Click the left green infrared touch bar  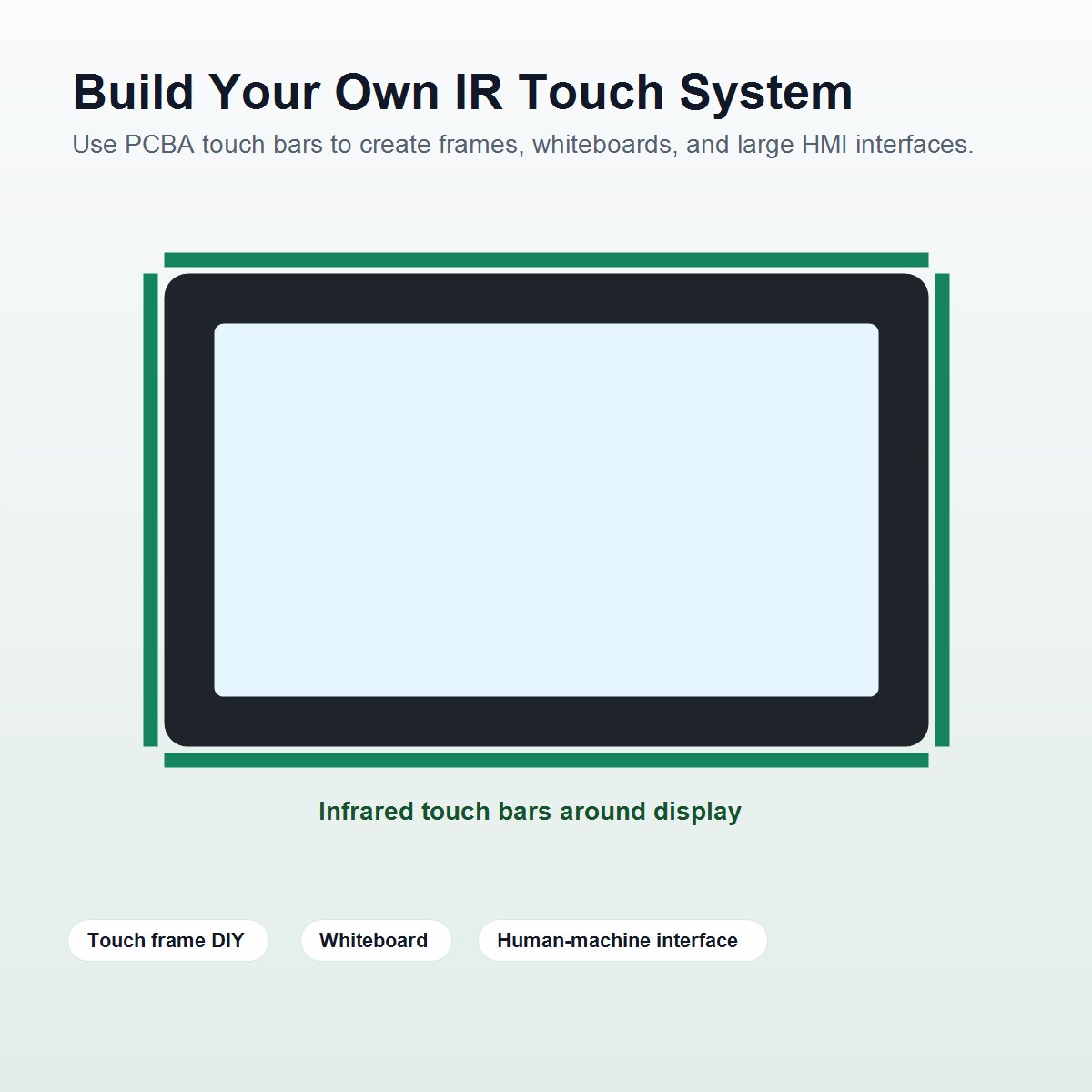(150, 510)
